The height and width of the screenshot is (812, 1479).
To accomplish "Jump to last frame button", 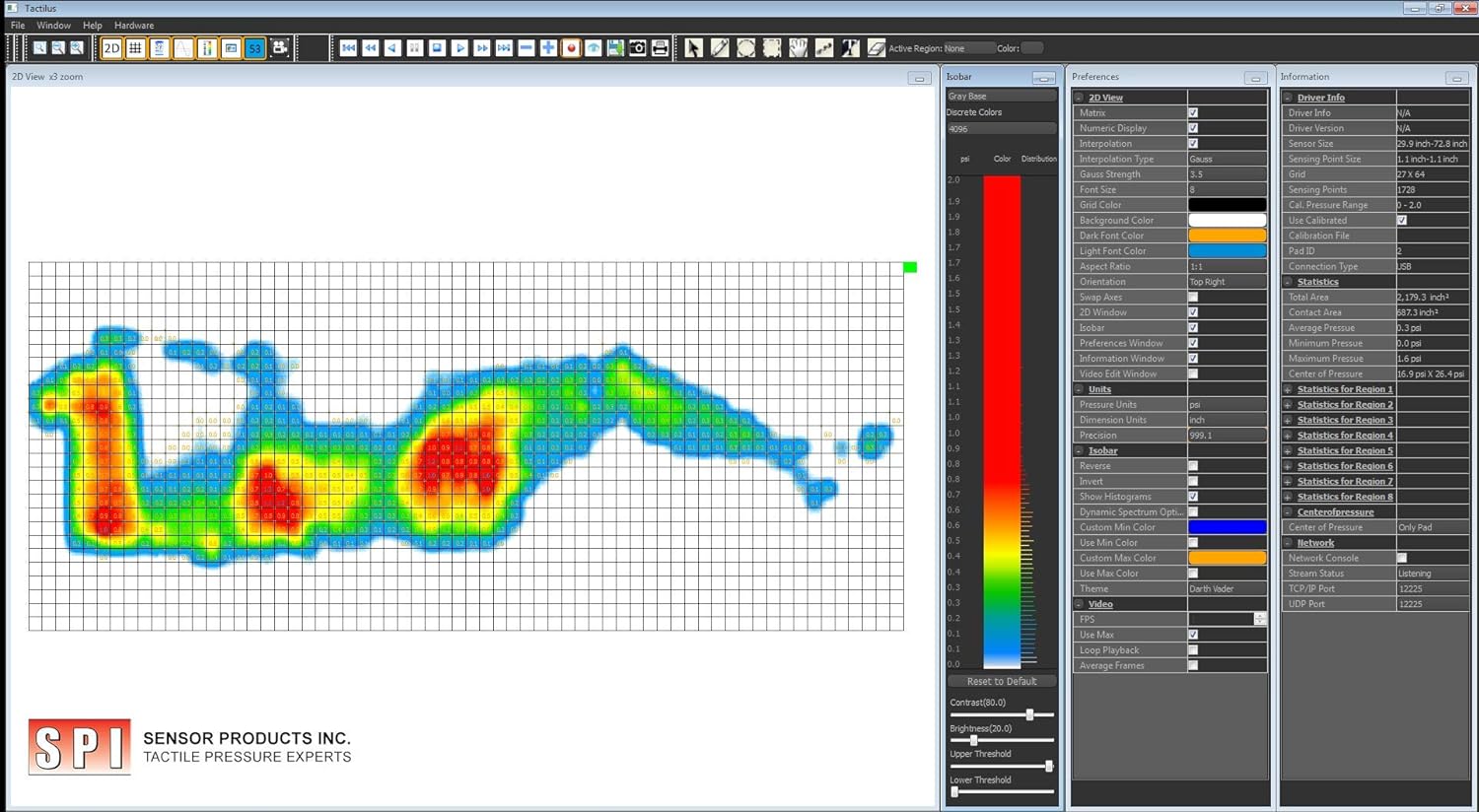I will click(504, 48).
